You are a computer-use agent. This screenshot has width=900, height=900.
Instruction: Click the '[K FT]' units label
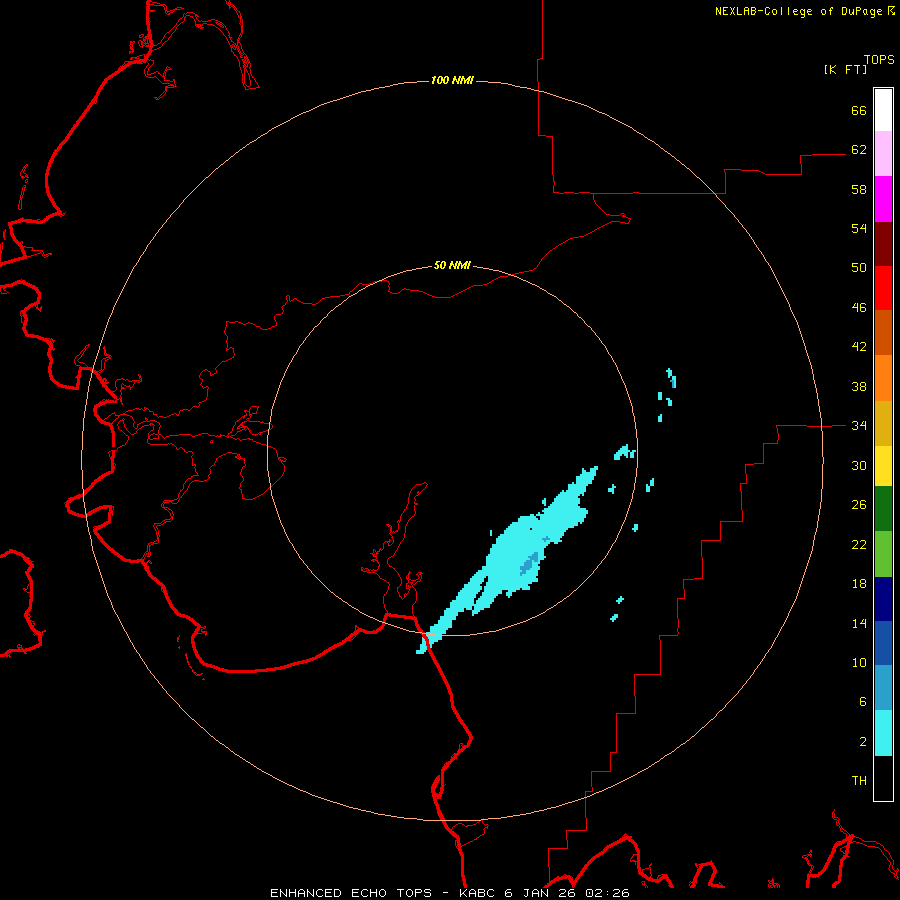click(x=845, y=69)
